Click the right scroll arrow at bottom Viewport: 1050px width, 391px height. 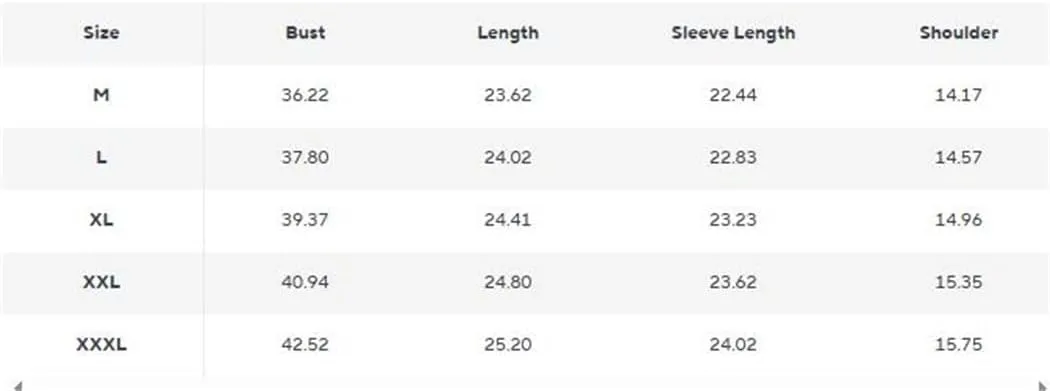coord(1043,386)
